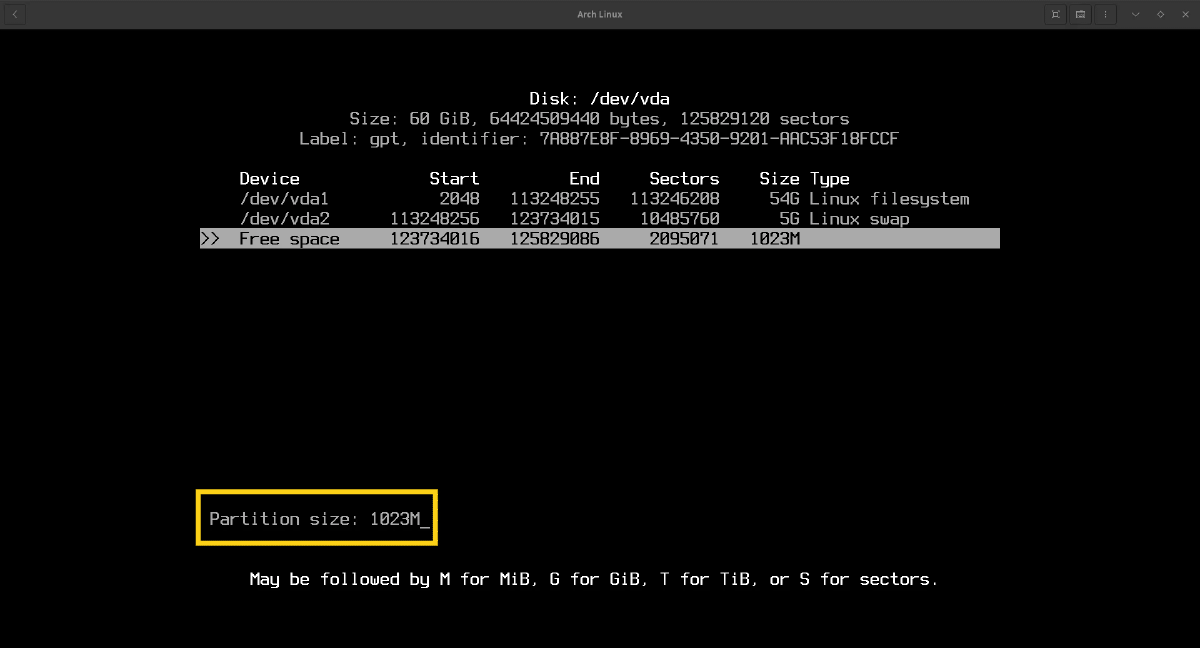The image size is (1200, 648).
Task: Click the Device column header
Action: click(x=269, y=179)
